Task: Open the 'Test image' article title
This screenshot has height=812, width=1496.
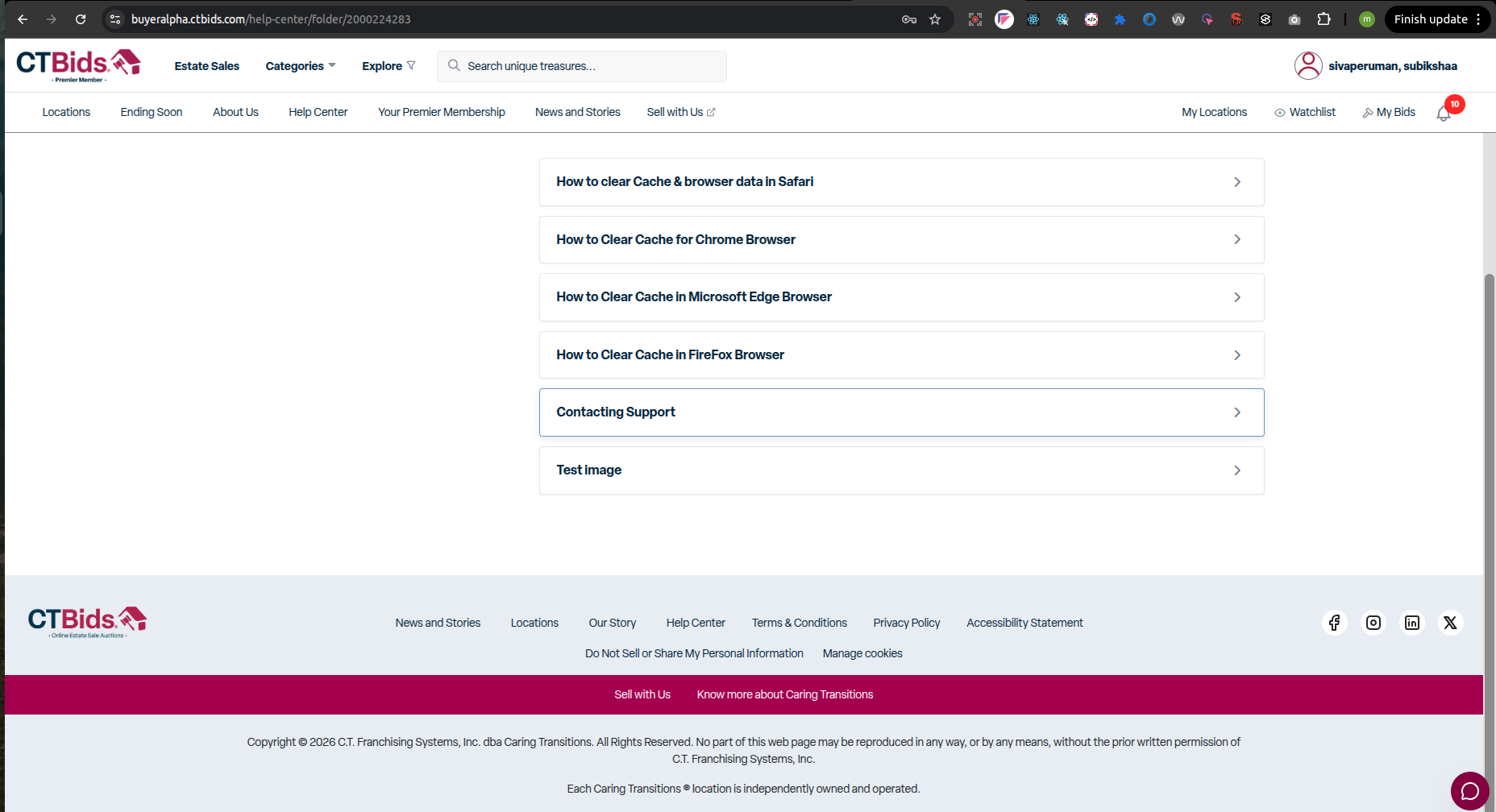Action: (x=588, y=470)
